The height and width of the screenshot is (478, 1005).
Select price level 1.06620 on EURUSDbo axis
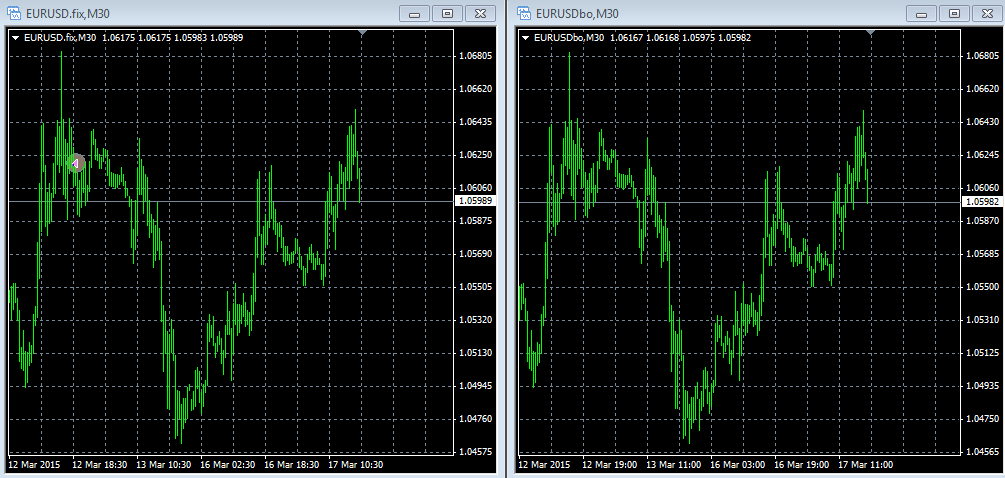click(983, 89)
